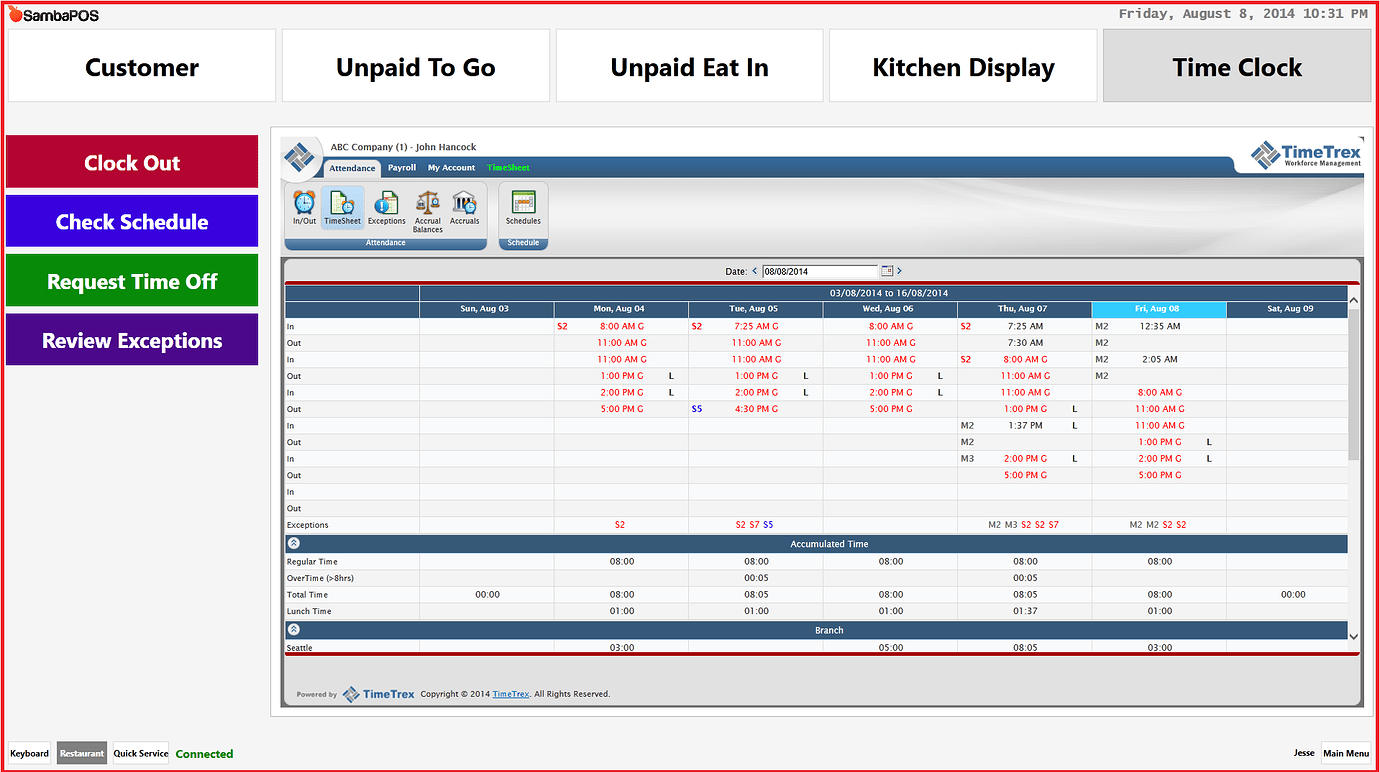
Task: Select the Restaurant department button
Action: (x=82, y=754)
